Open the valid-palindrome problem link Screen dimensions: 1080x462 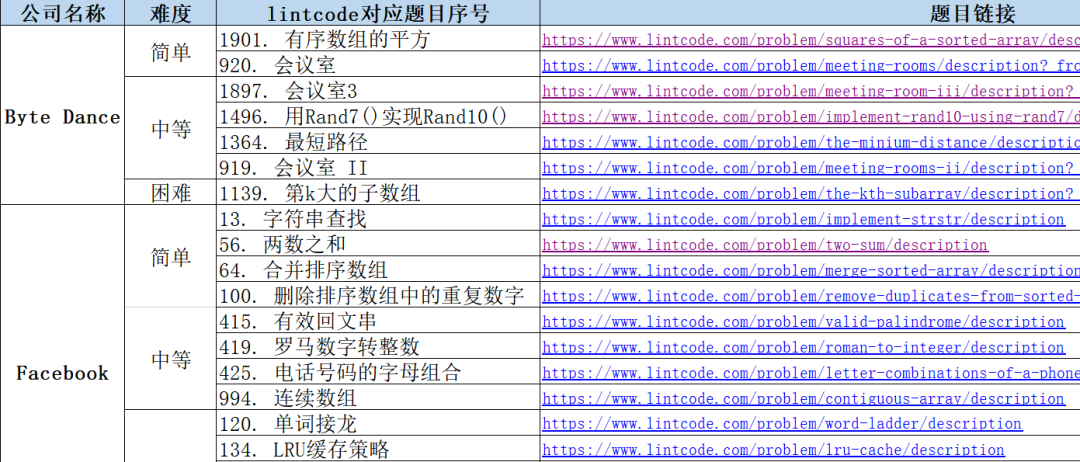pos(803,322)
